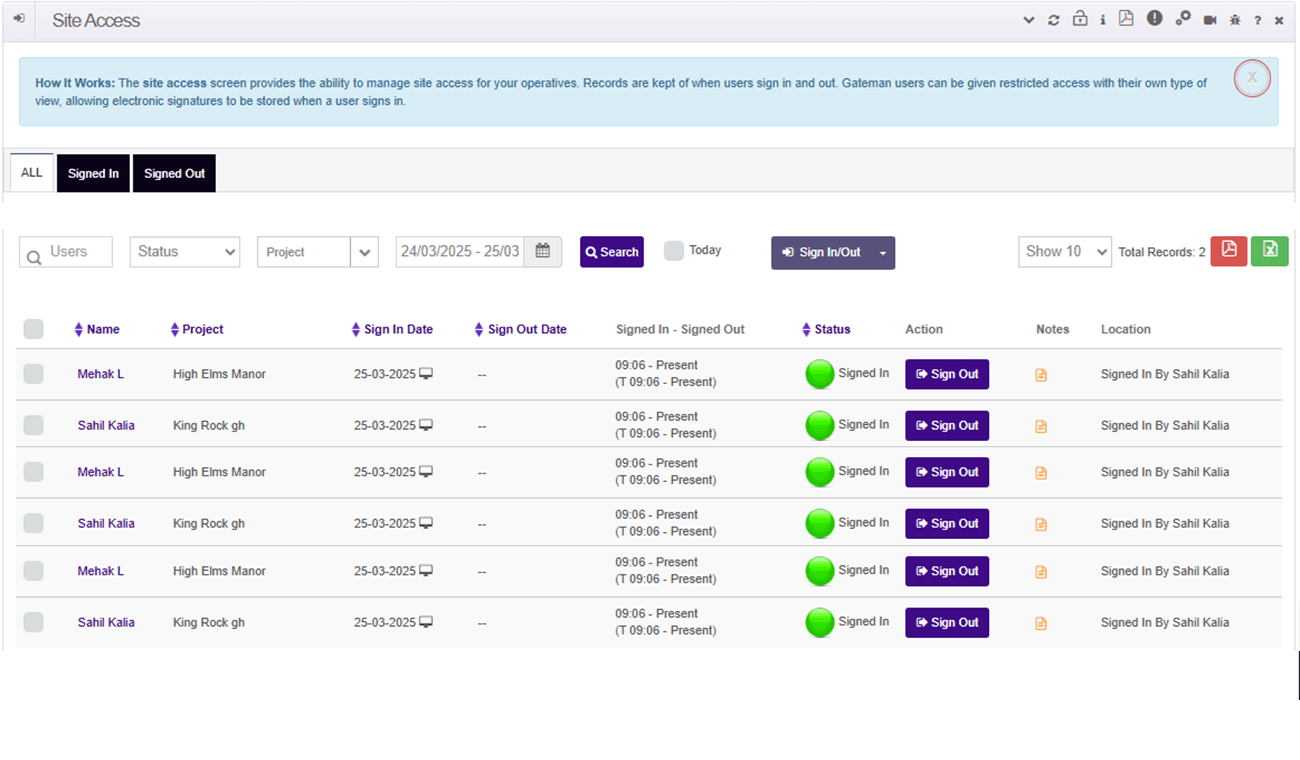Check the first Sahil Kalia row checkbox
The image size is (1300, 760).
coord(34,425)
